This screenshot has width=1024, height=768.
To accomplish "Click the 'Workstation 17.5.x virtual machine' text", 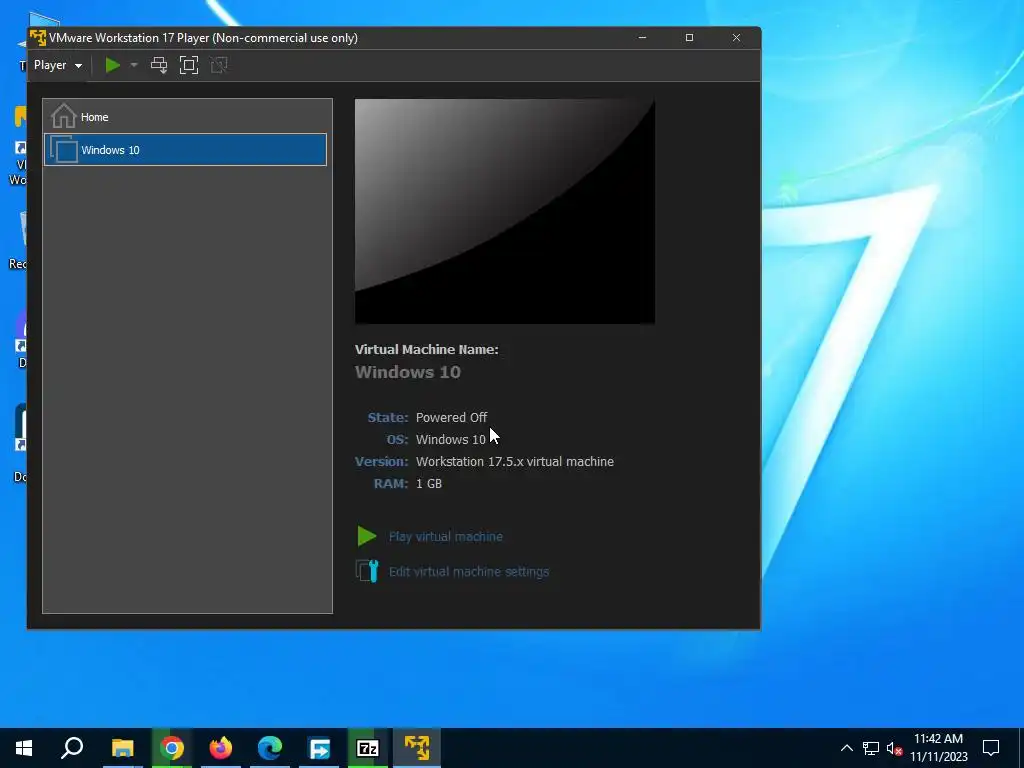I will 515,462.
